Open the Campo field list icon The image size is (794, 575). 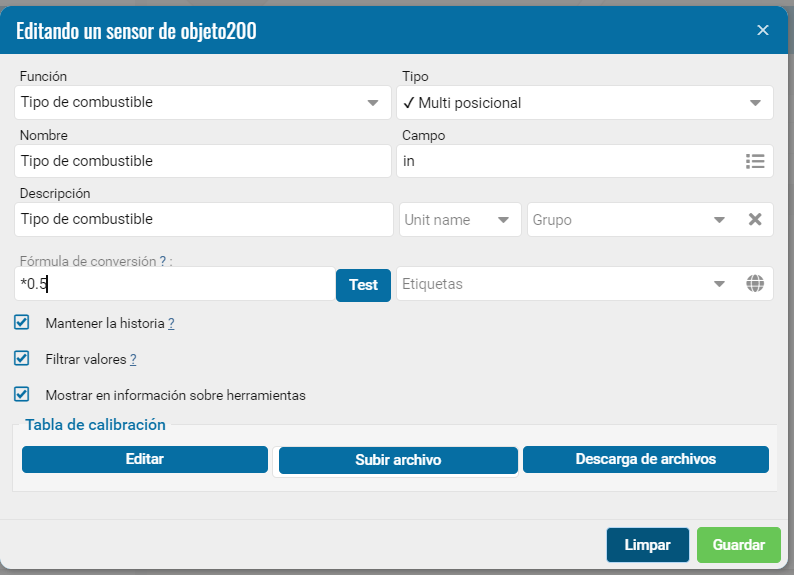click(755, 161)
